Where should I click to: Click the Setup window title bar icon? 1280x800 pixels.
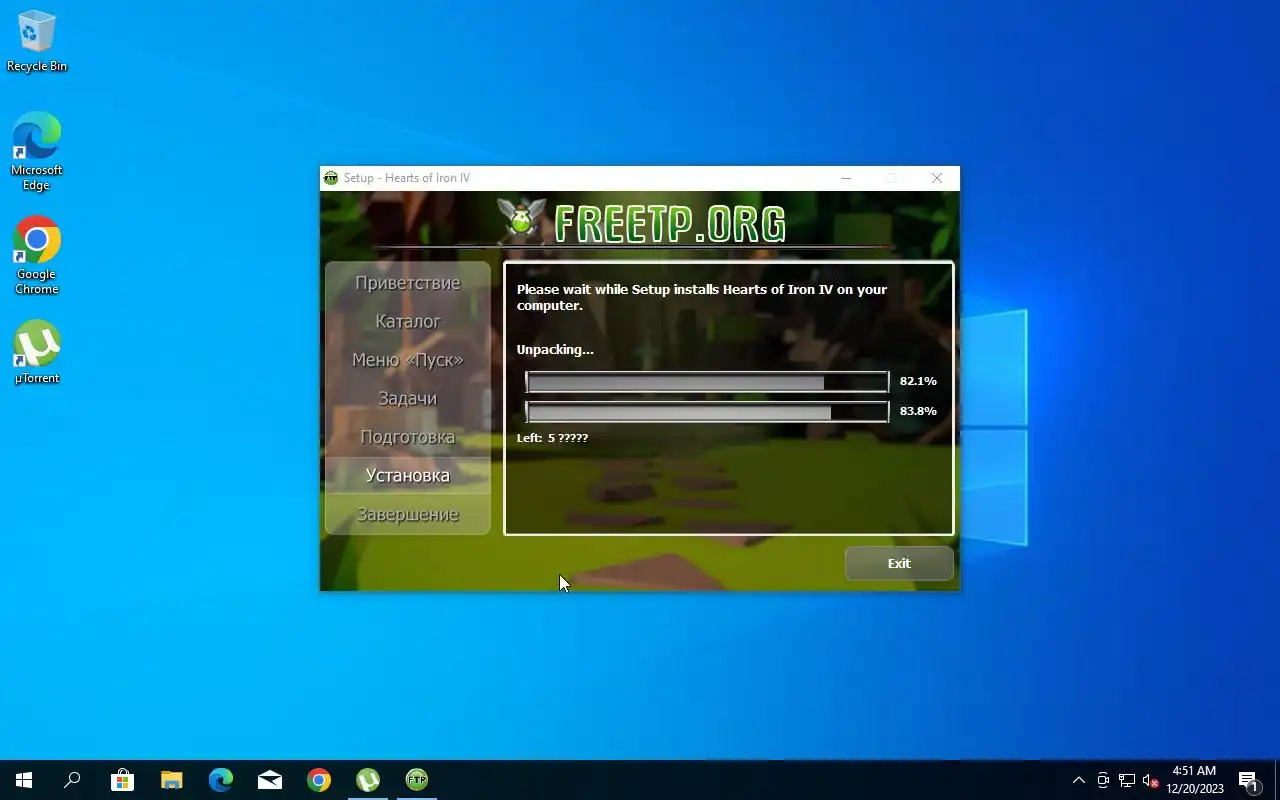pos(331,178)
